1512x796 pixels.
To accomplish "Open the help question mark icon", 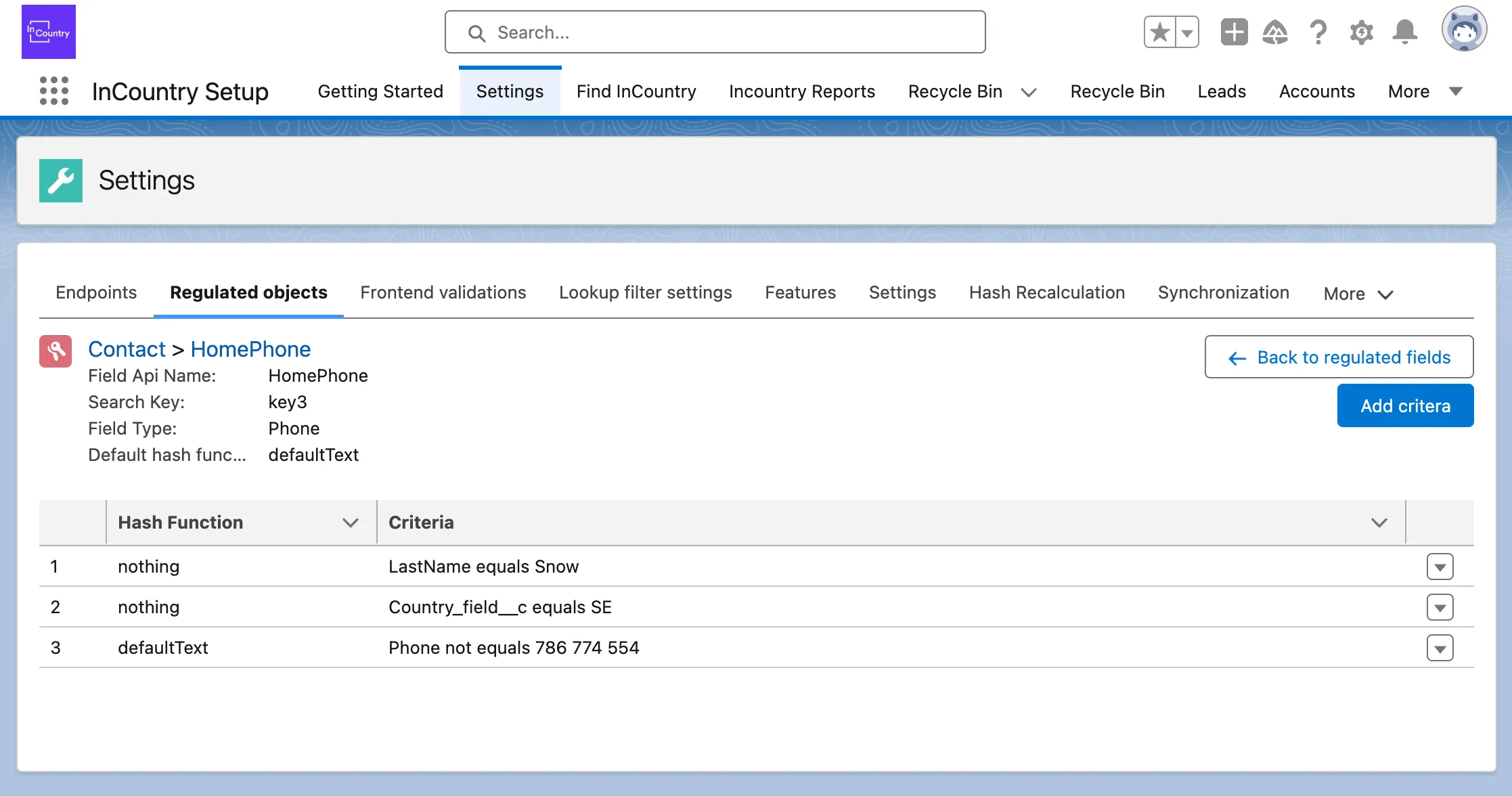I will pyautogui.click(x=1318, y=32).
